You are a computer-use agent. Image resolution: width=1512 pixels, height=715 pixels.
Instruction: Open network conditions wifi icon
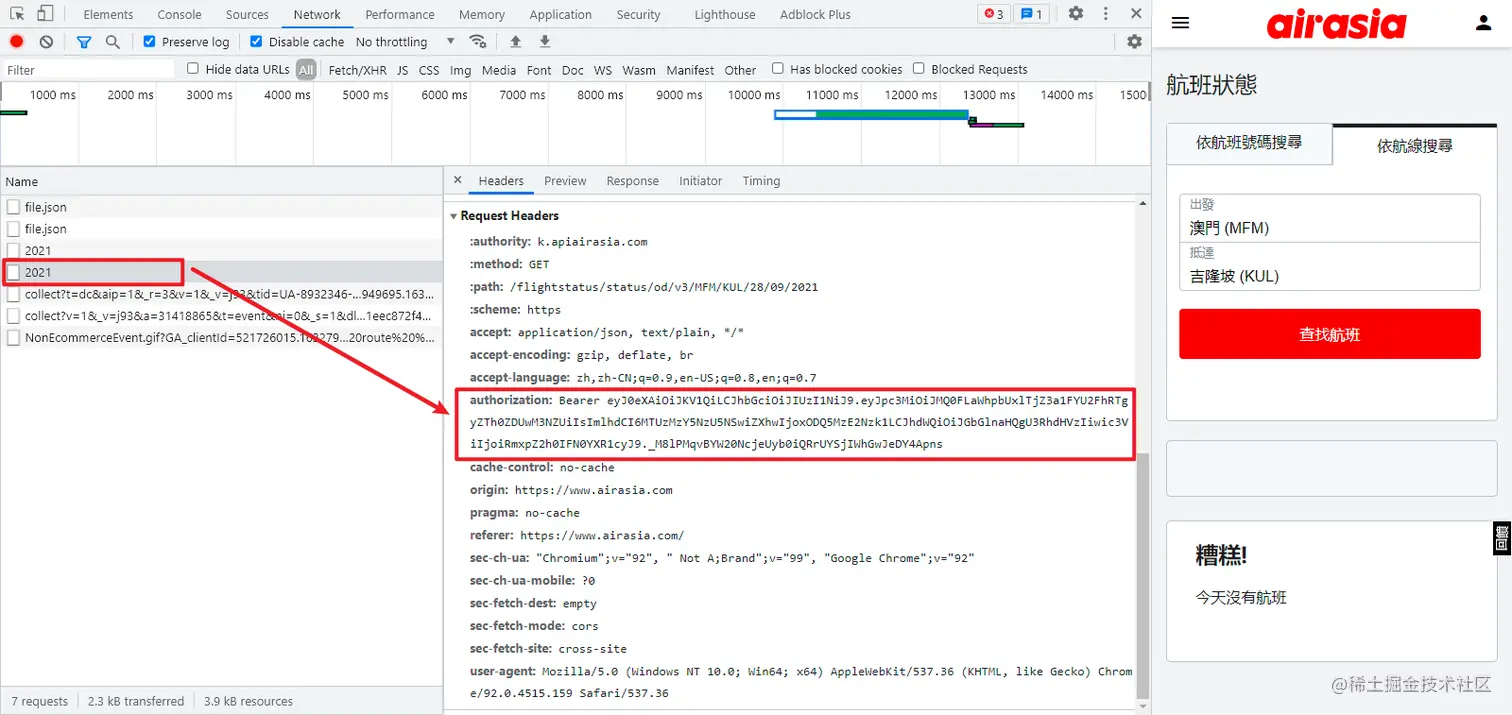[478, 42]
